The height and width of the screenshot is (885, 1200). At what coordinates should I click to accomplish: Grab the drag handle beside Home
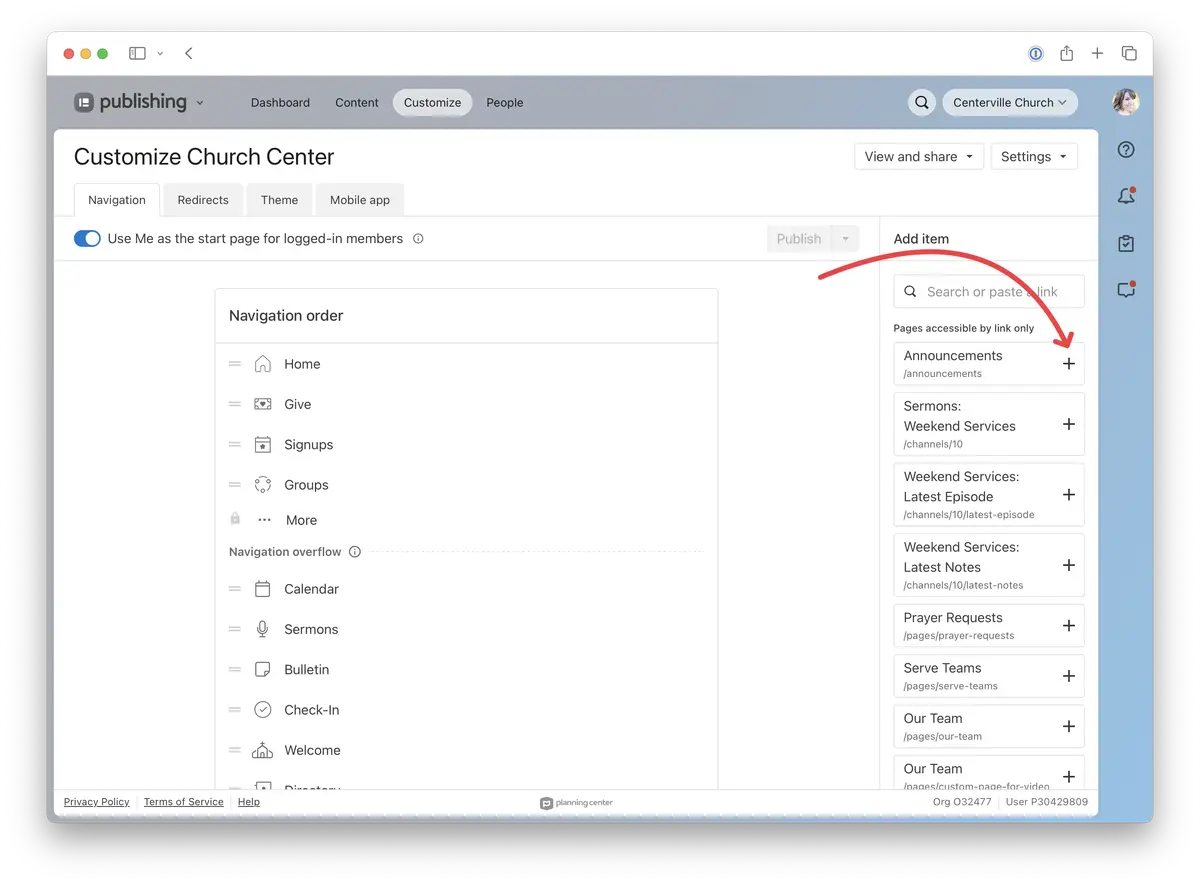235,364
